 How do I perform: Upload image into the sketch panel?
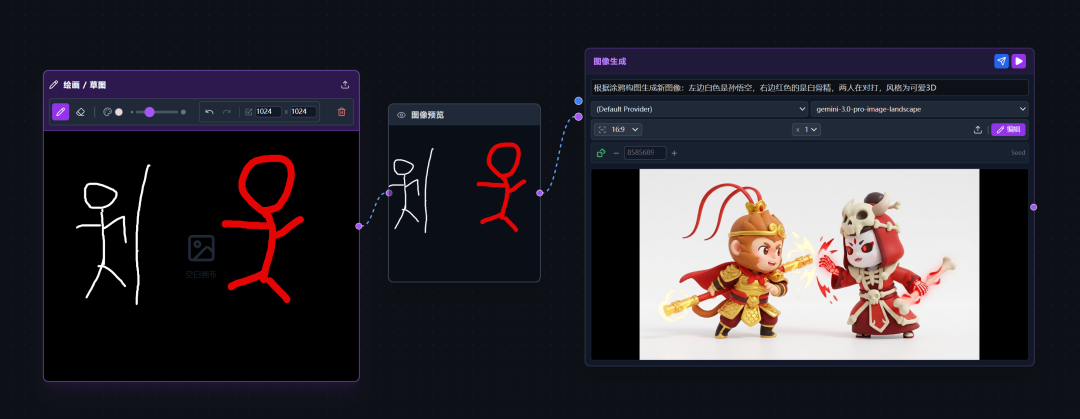click(345, 85)
